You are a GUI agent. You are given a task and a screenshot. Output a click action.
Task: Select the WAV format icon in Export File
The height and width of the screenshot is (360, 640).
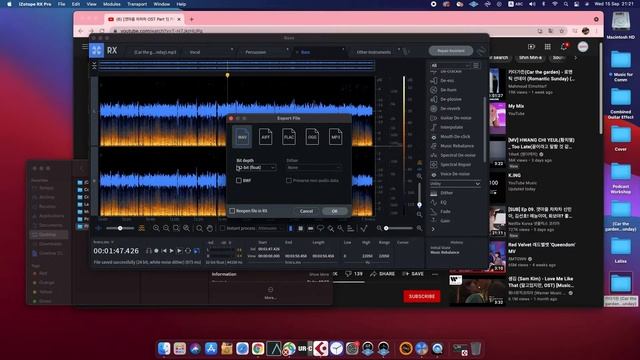(242, 137)
